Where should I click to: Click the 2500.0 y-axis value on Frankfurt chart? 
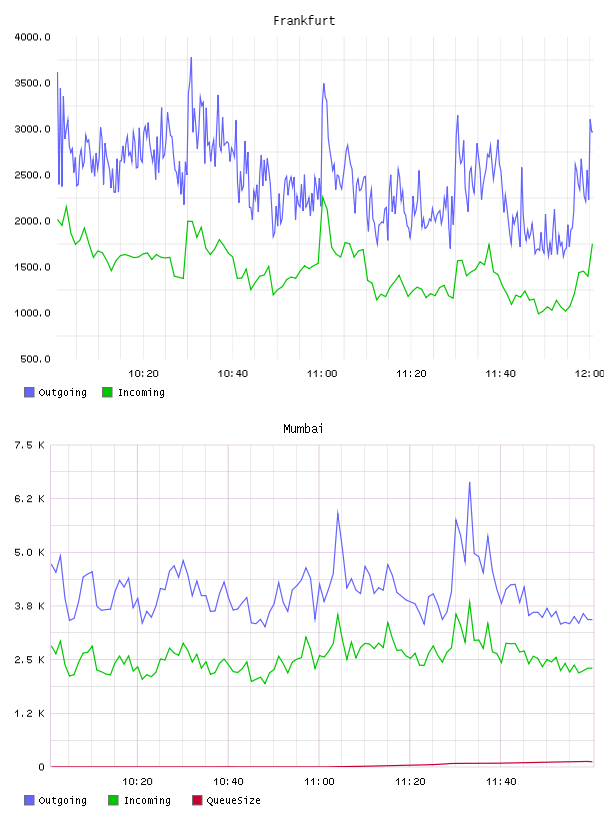tap(32, 175)
